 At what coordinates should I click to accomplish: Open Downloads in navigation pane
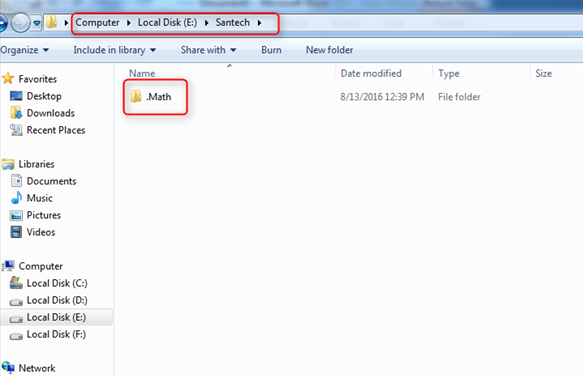[x=51, y=113]
